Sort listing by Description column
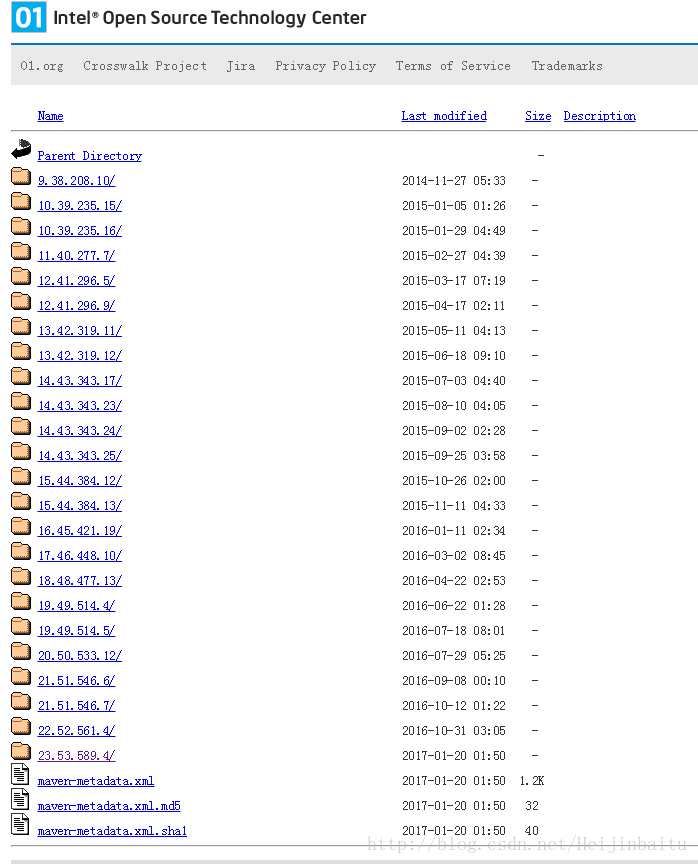Viewport: 698px width, 864px height. click(599, 116)
